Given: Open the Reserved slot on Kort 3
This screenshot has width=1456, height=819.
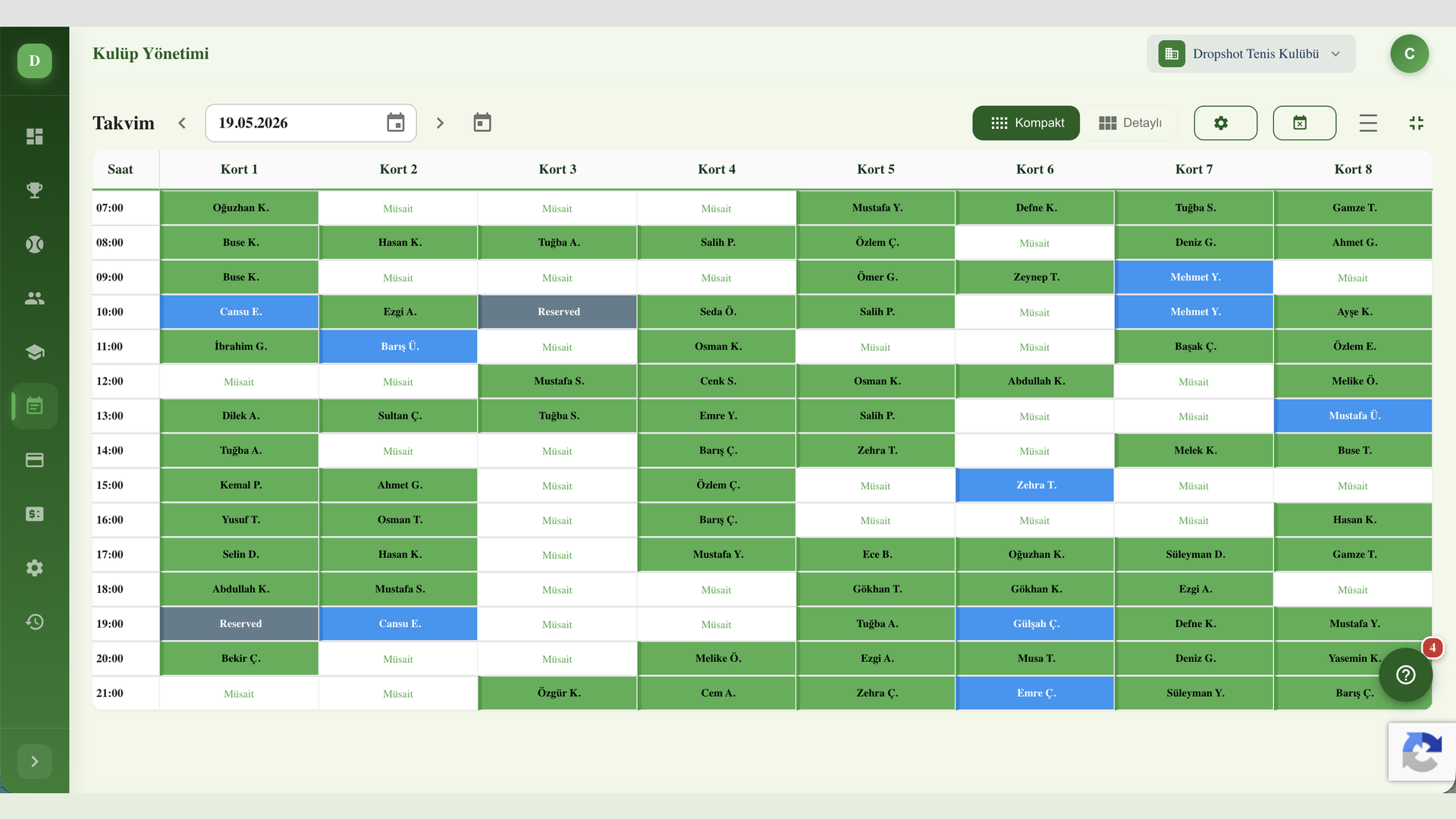Looking at the screenshot, I should 557,312.
